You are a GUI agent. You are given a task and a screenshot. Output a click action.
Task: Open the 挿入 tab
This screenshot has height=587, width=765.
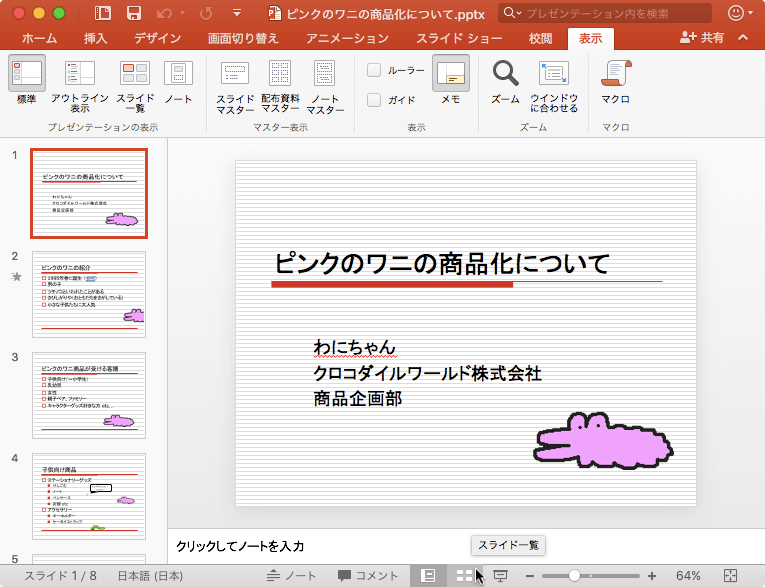(x=95, y=38)
